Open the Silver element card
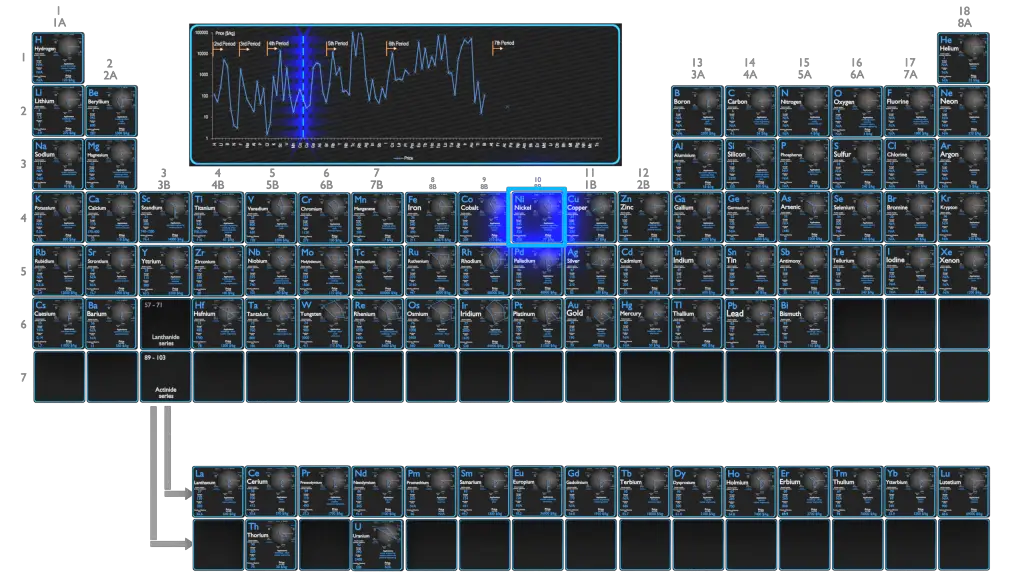Screen dimensions: 1024x576 click(590, 270)
